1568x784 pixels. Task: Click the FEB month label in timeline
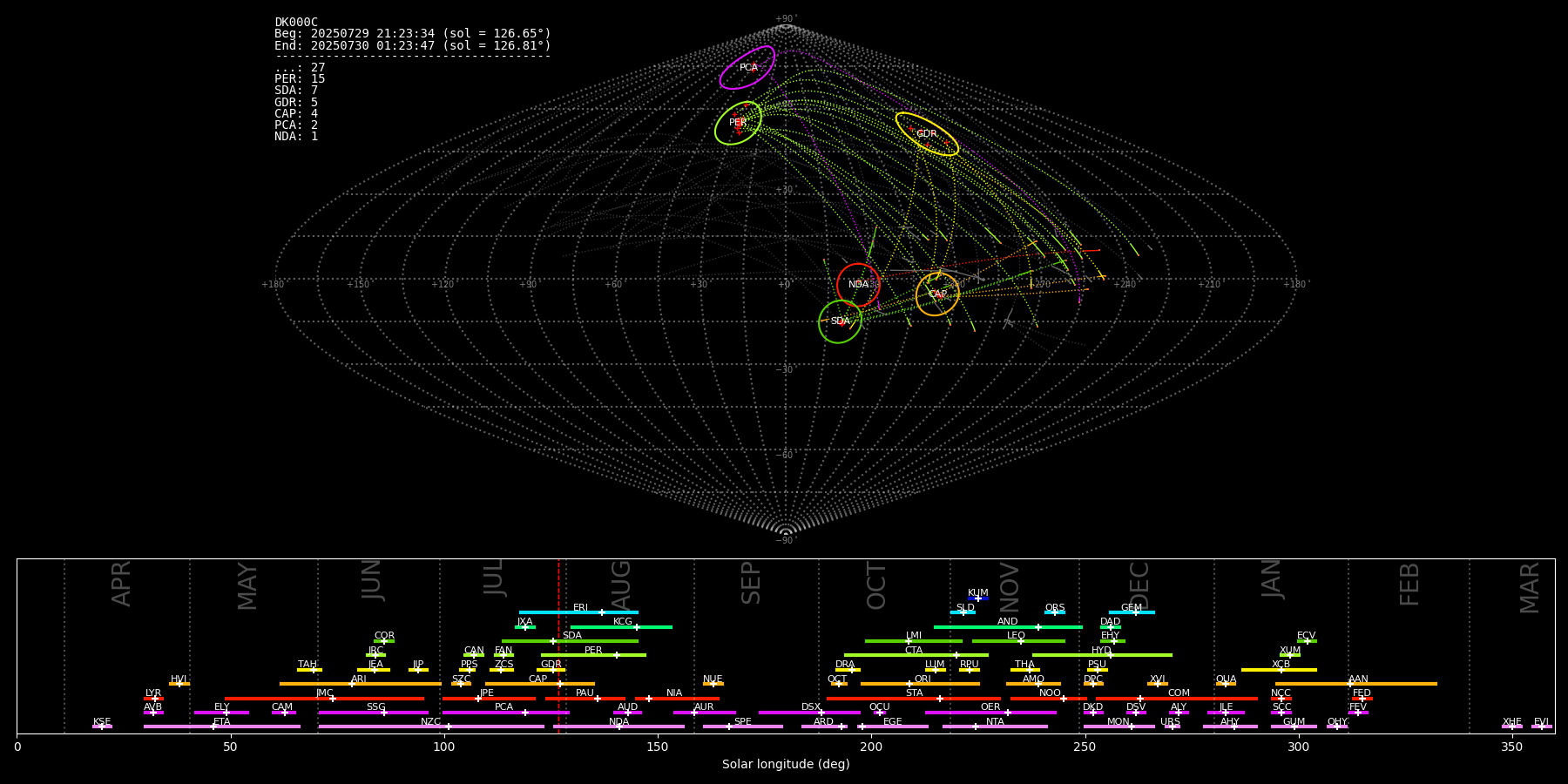click(x=1409, y=584)
